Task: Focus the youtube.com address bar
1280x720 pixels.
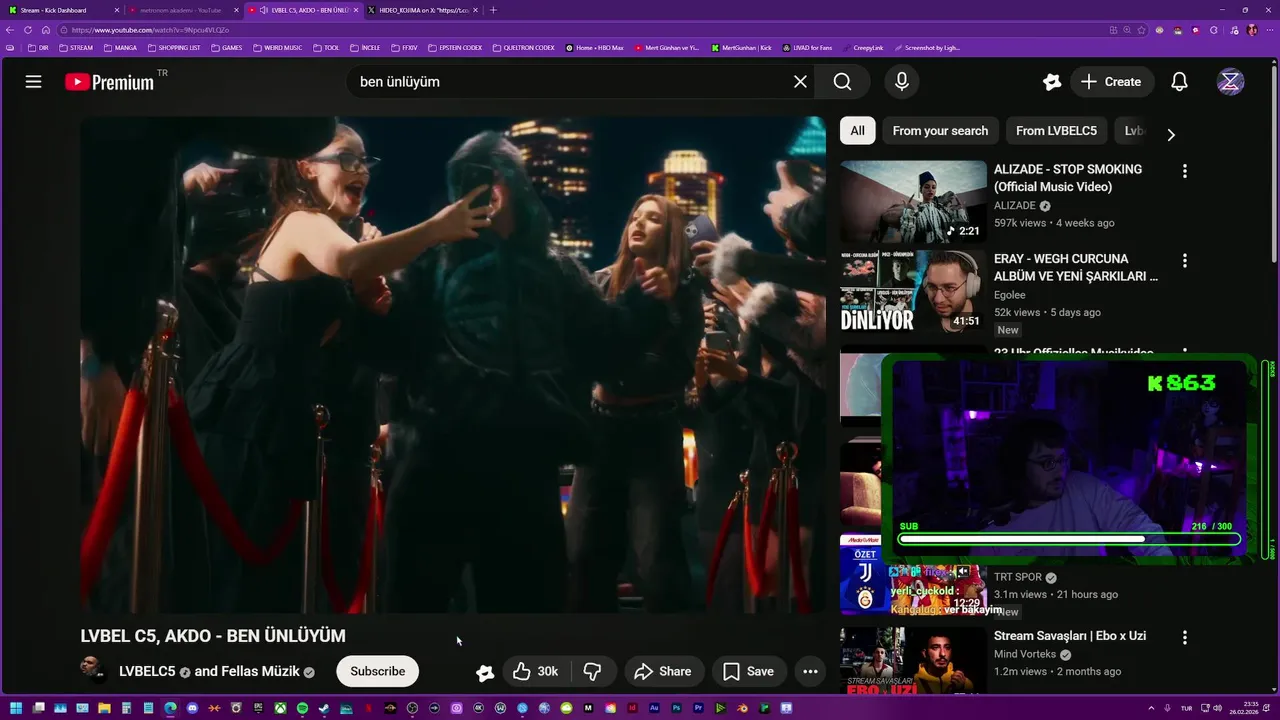Action: pos(580,30)
